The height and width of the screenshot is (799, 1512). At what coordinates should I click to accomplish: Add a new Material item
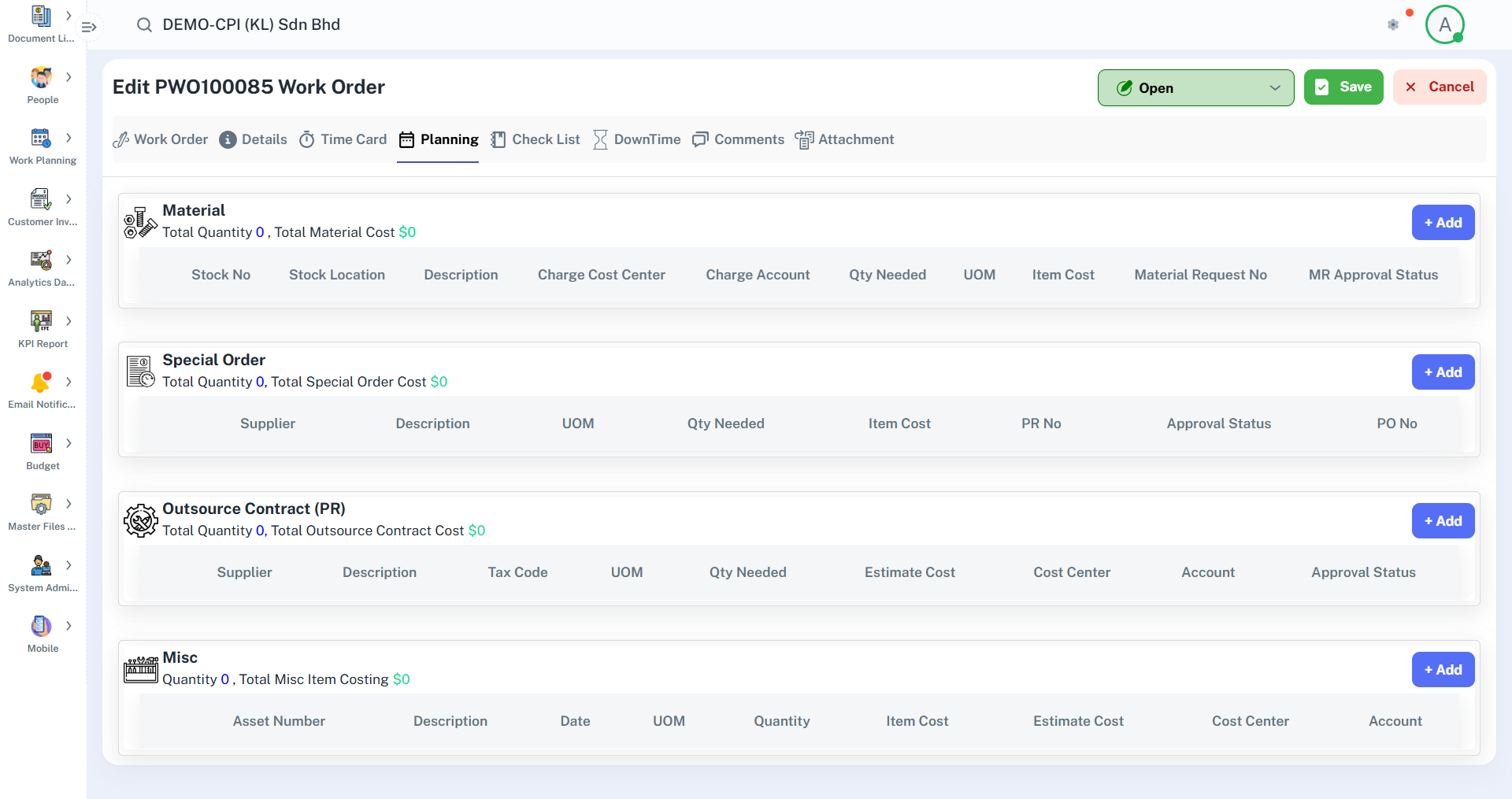[1443, 223]
